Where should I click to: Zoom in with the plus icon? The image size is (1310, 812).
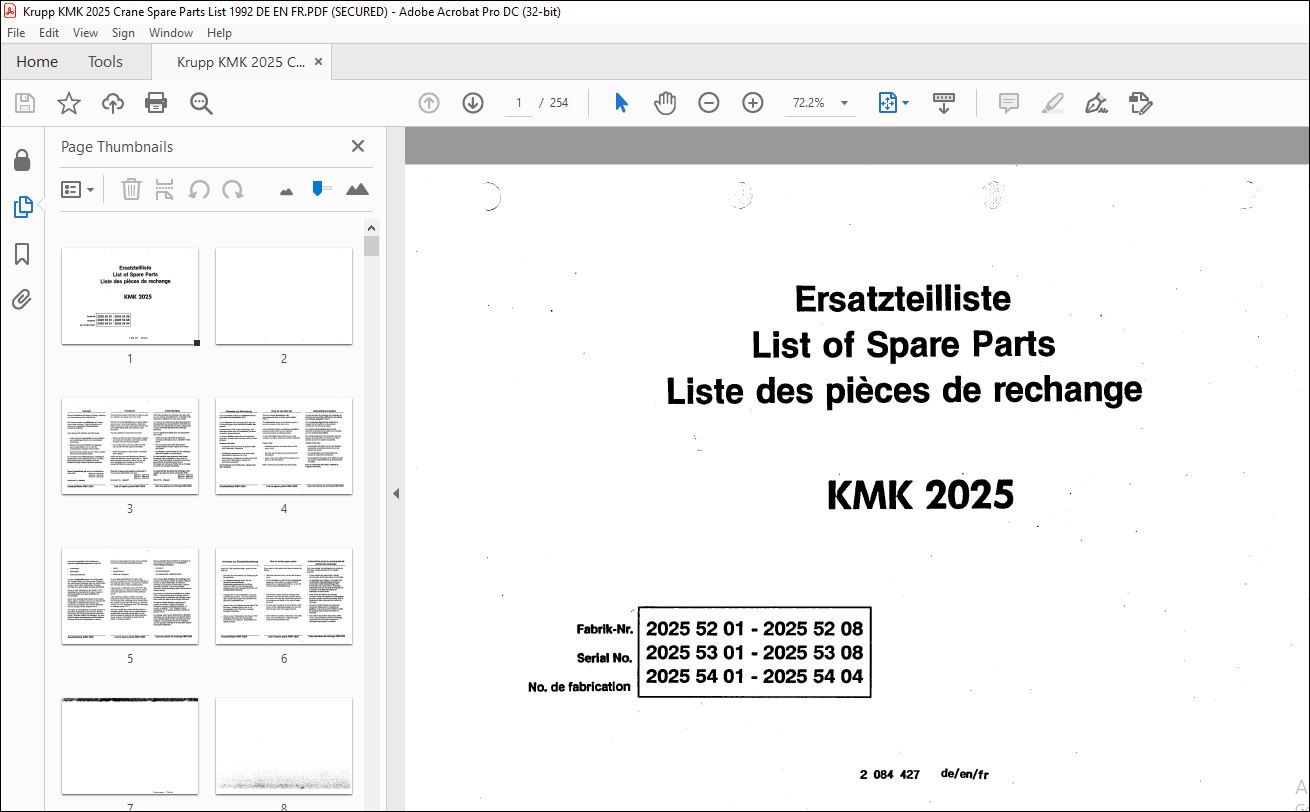(753, 103)
